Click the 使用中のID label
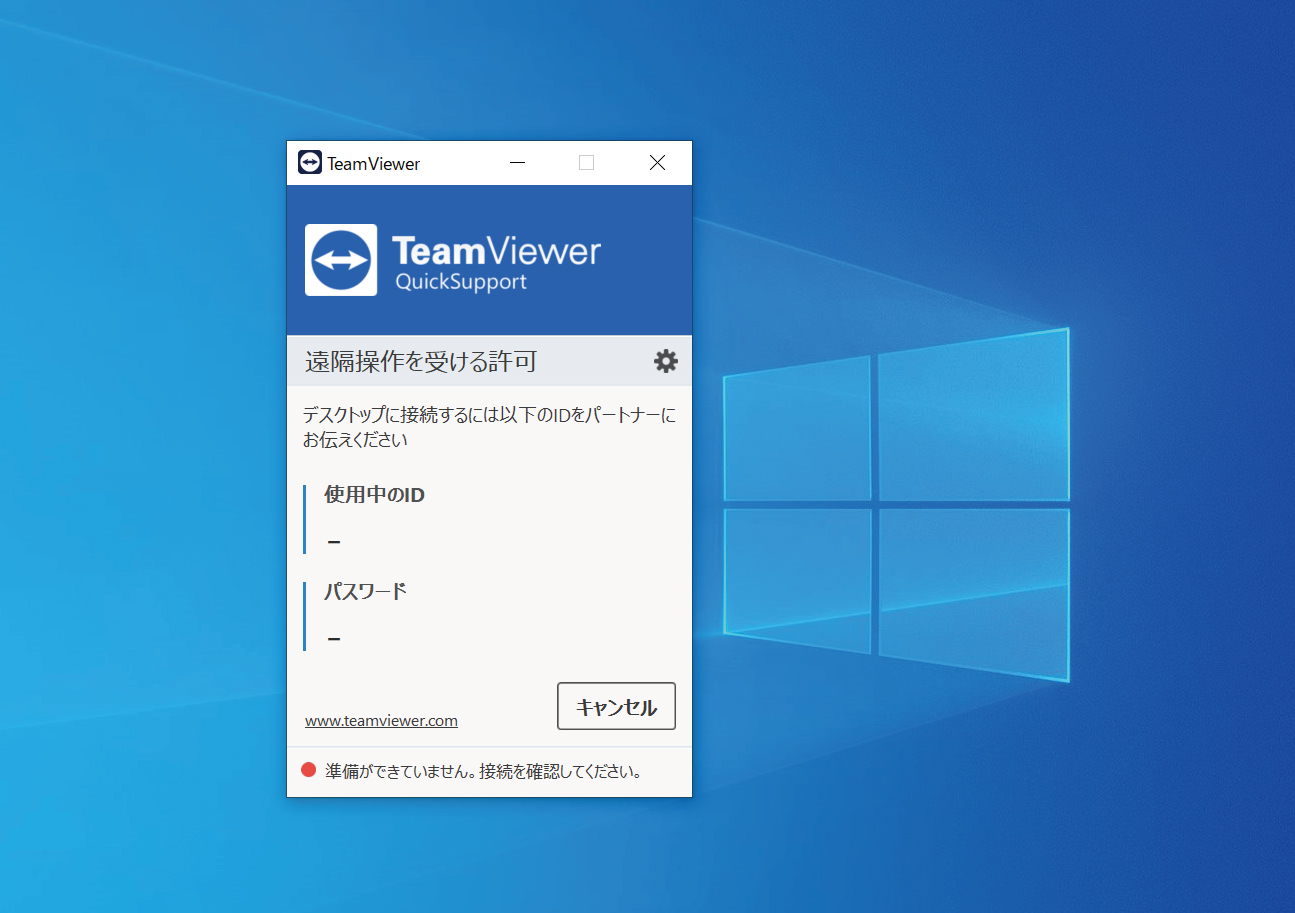 click(x=374, y=495)
